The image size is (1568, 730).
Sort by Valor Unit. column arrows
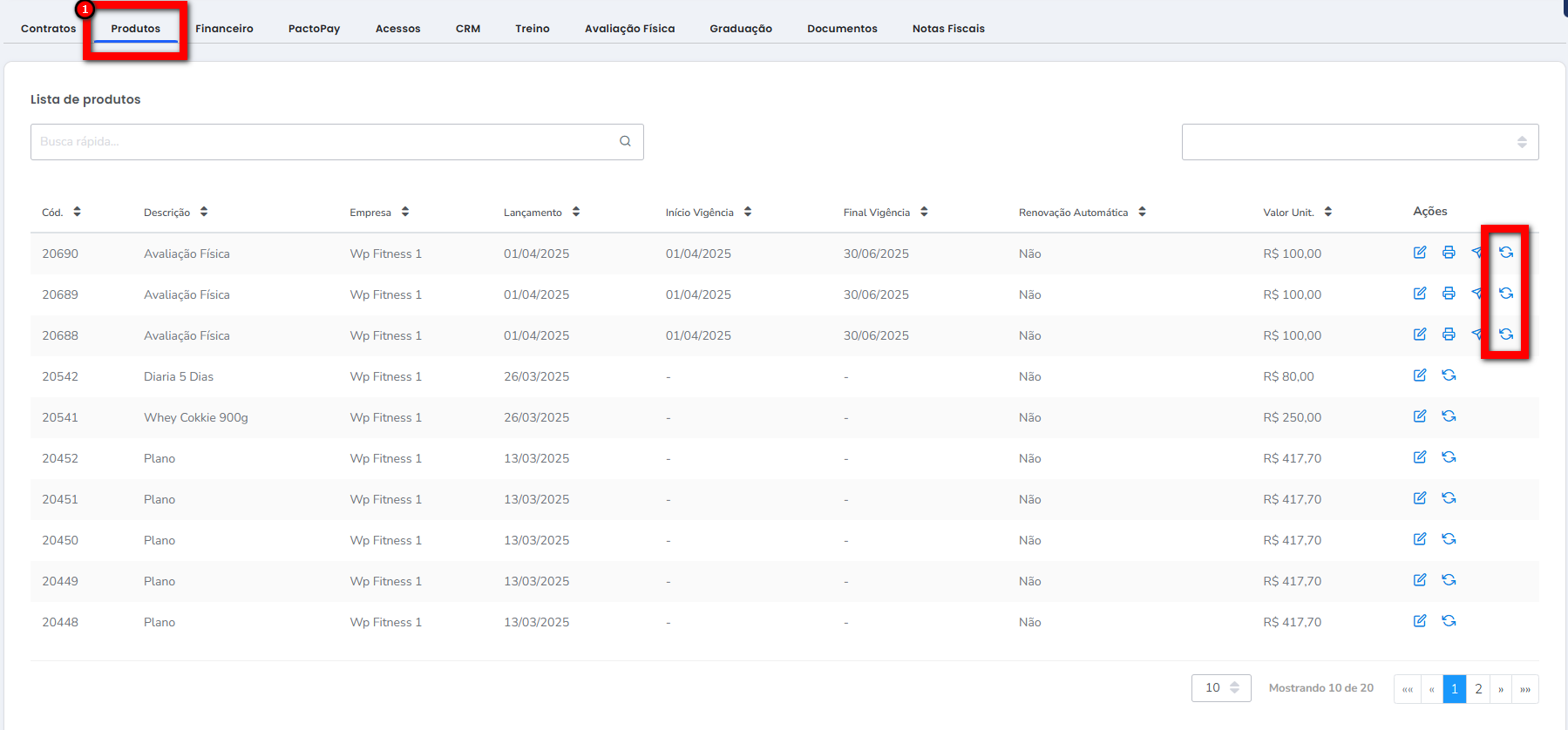pos(1327,212)
